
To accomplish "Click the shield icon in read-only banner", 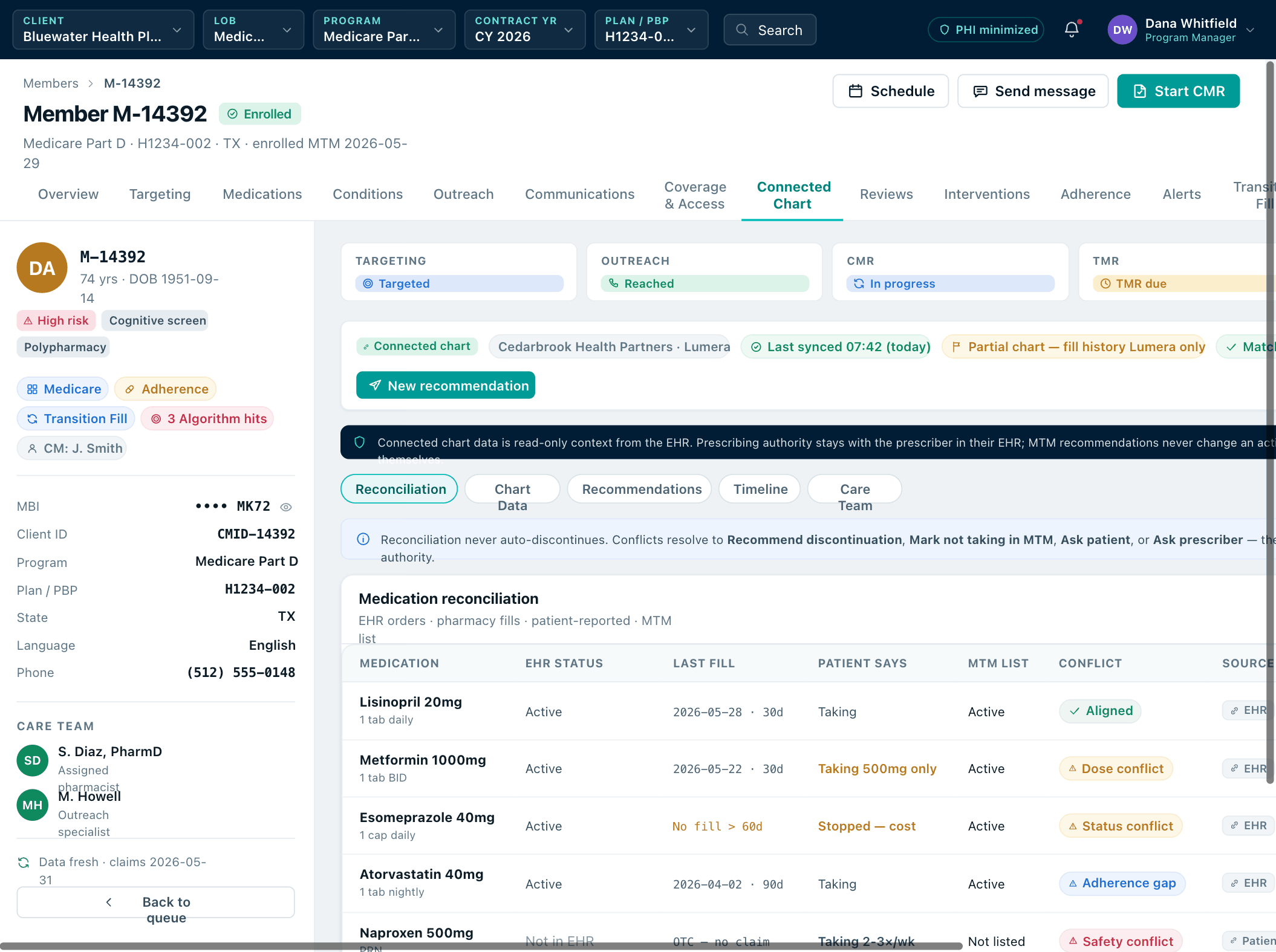I will pos(360,442).
